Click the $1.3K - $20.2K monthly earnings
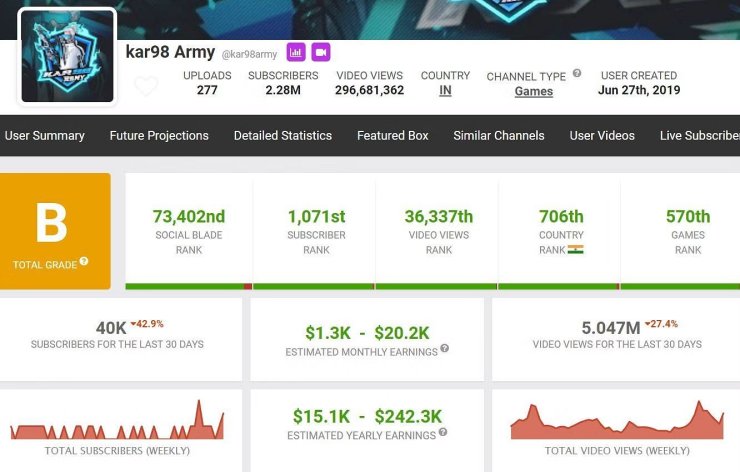The height and width of the screenshot is (472, 740). coord(367,333)
